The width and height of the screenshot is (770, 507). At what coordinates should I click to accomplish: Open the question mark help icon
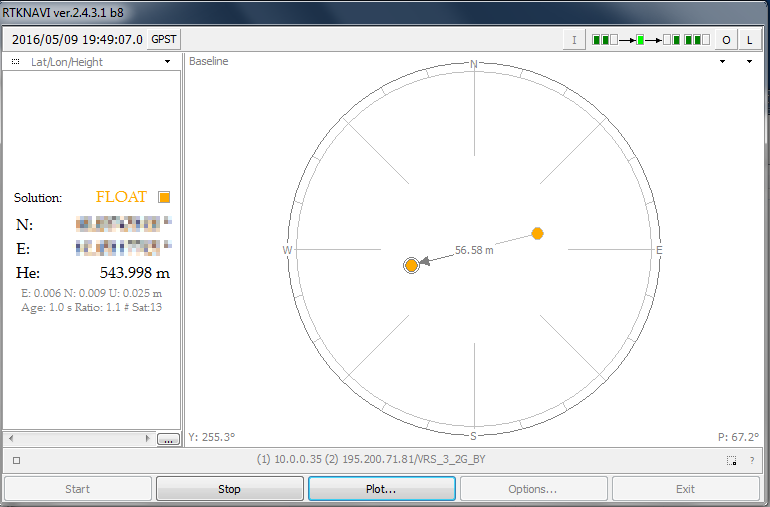pos(752,461)
